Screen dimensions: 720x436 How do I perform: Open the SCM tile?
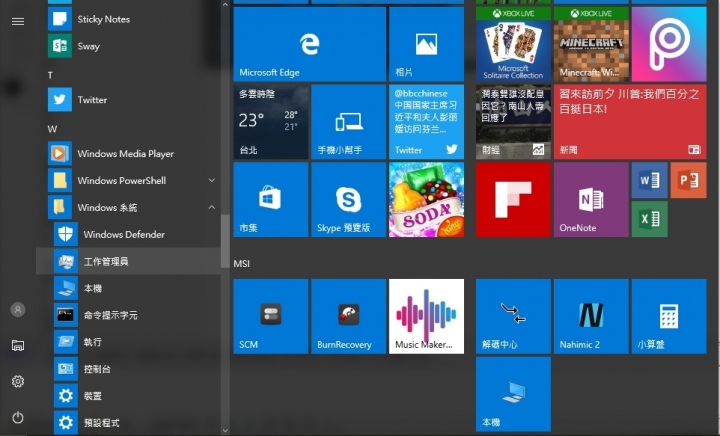coord(271,316)
